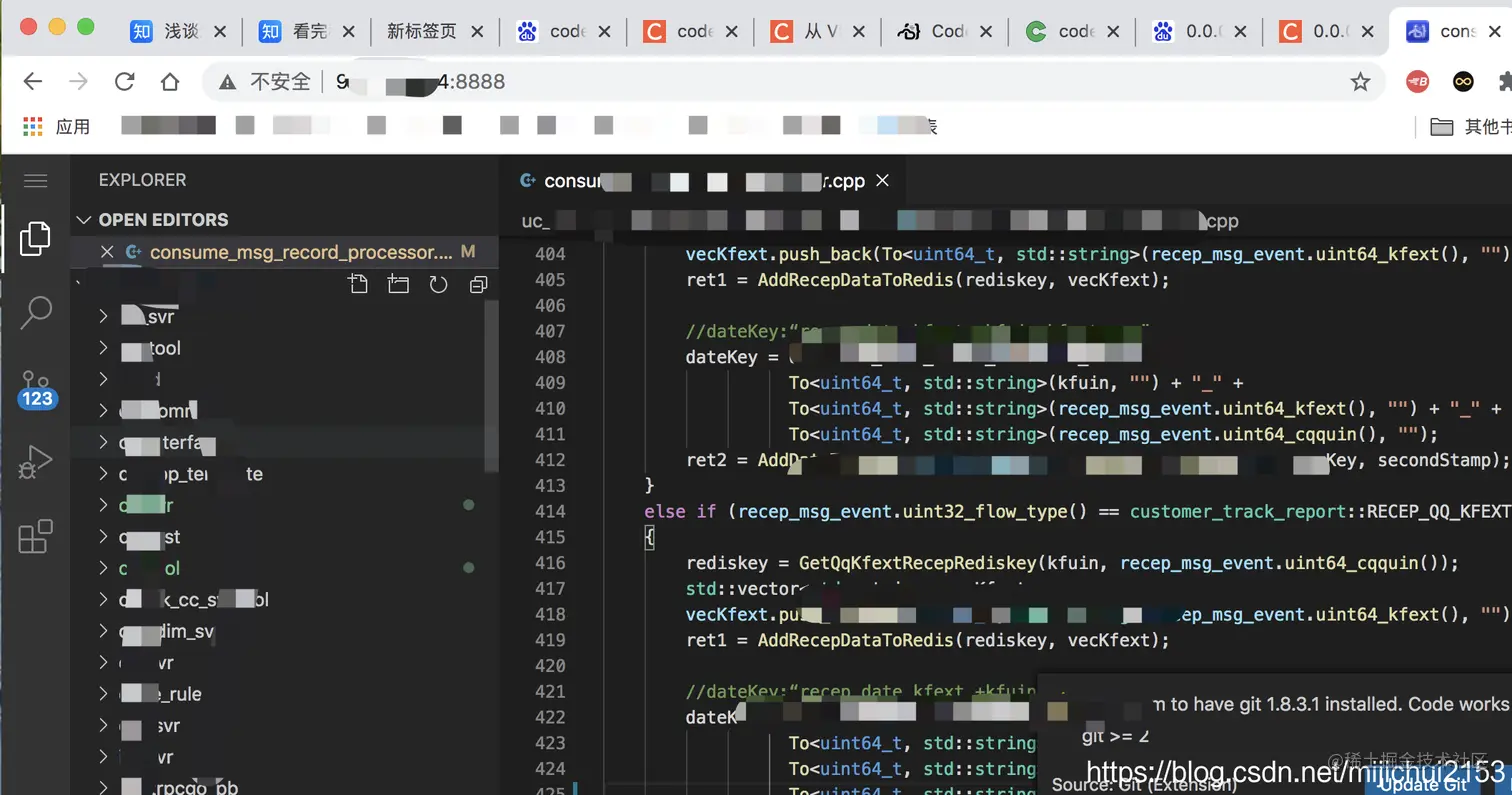Go back in browser history
Image resolution: width=1512 pixels, height=795 pixels.
pyautogui.click(x=32, y=82)
